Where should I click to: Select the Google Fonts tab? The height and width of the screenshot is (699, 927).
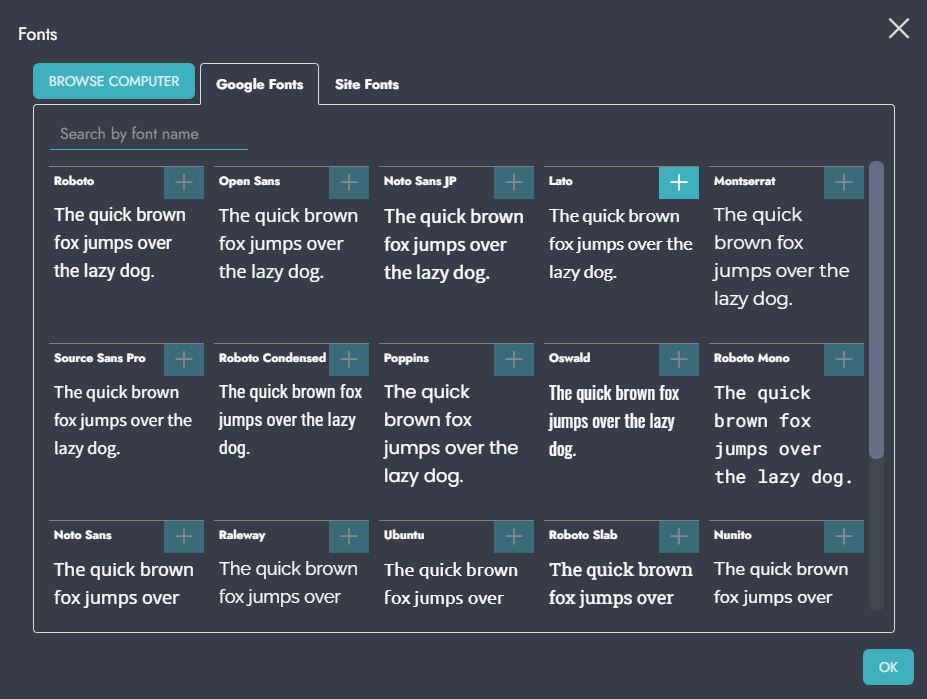(259, 85)
